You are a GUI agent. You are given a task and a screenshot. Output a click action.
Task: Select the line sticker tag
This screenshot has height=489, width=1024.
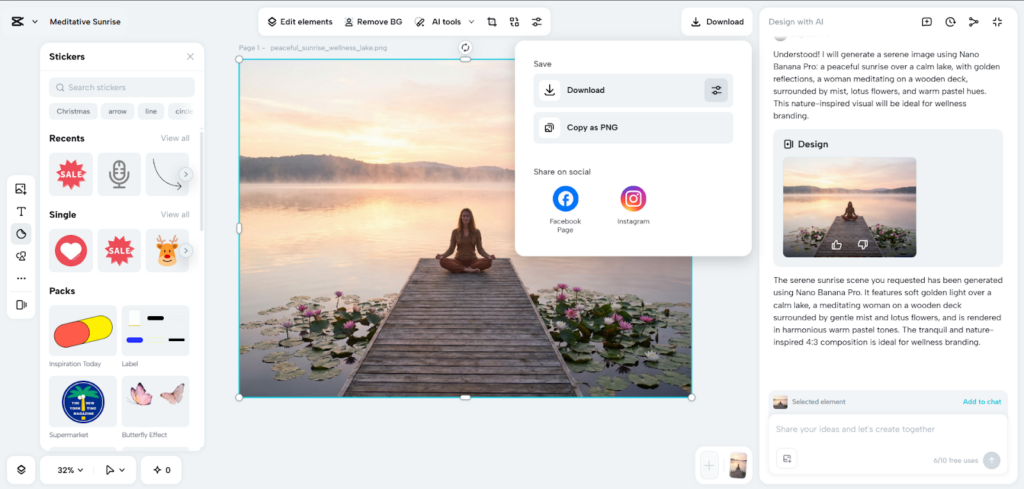coord(151,111)
